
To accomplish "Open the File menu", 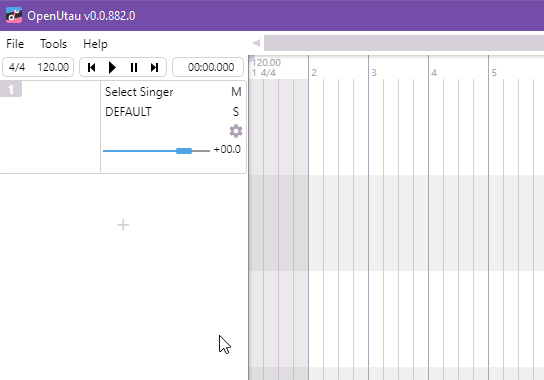I will [x=15, y=44].
